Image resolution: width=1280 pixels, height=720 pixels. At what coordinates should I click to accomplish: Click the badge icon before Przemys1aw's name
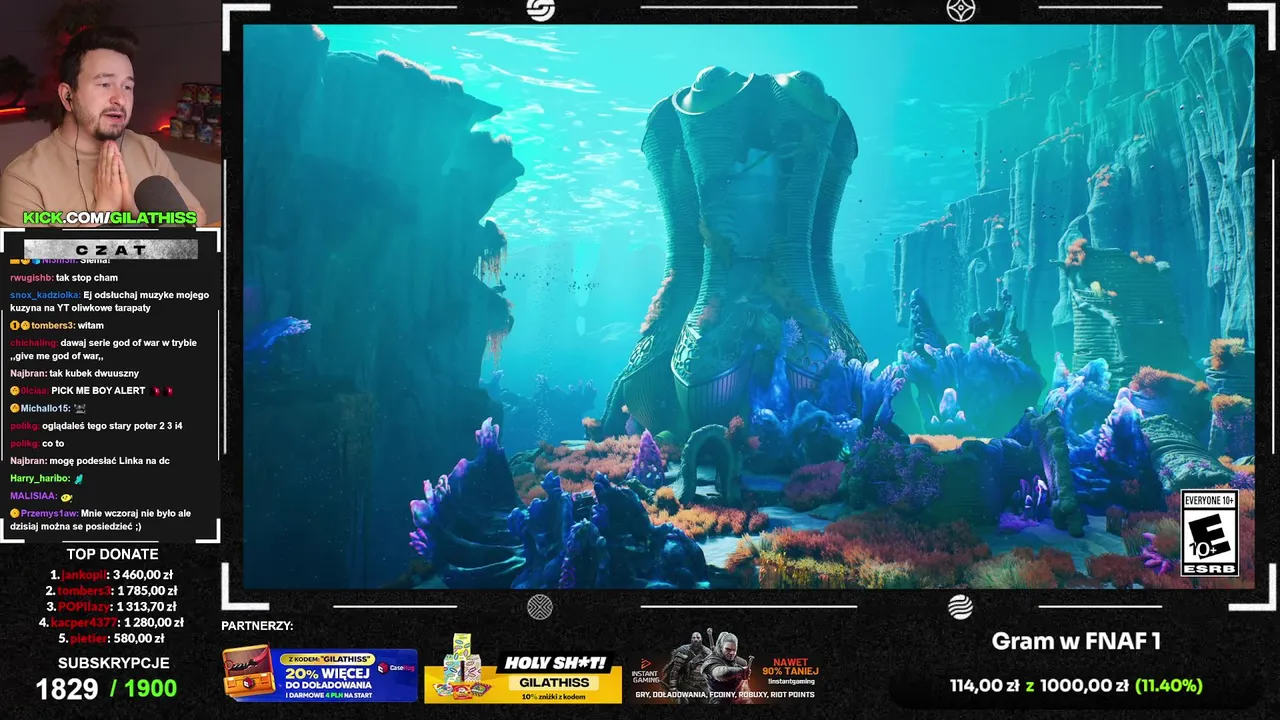coord(15,514)
